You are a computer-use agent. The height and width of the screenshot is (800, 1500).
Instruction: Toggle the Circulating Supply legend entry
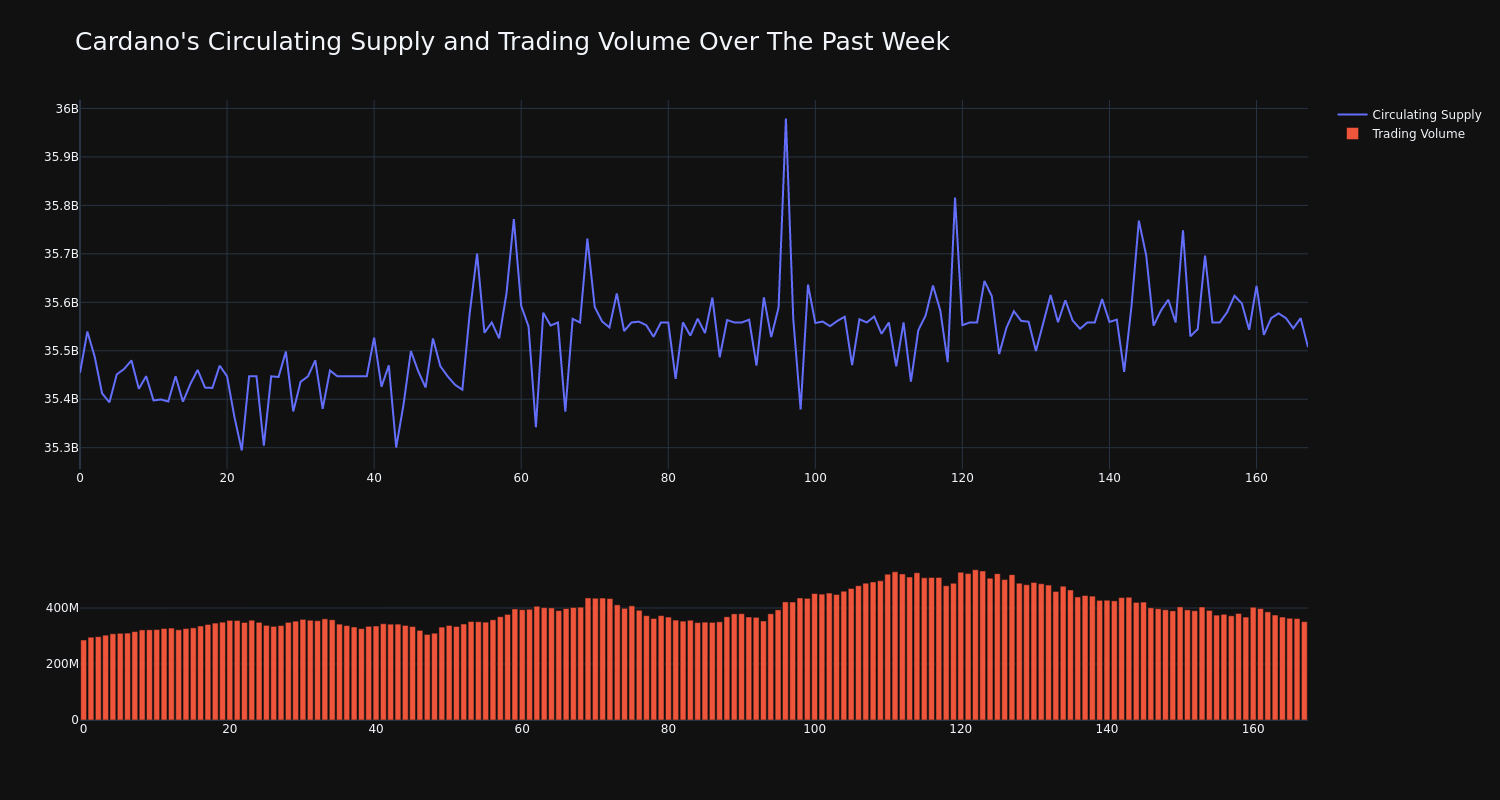tap(1409, 115)
